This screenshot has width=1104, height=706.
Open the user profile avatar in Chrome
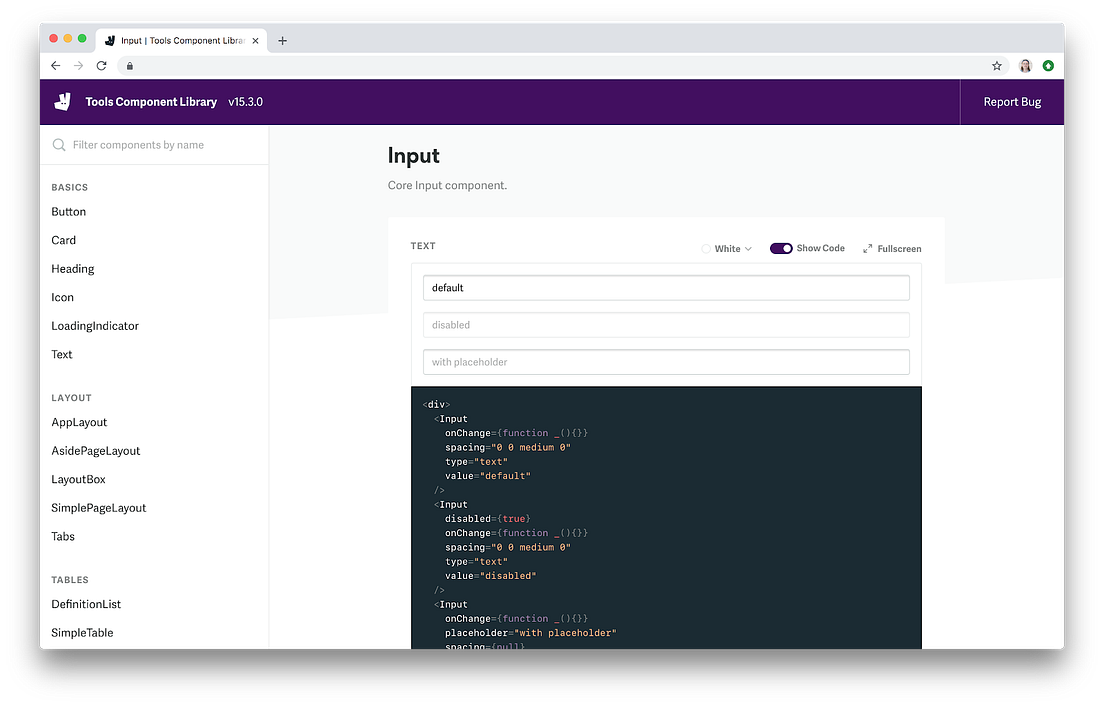(x=1025, y=66)
